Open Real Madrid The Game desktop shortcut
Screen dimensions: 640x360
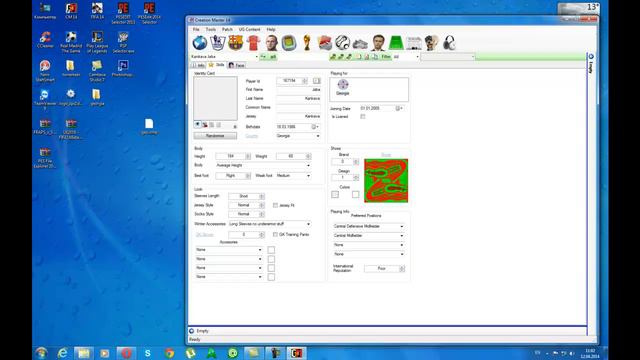pyautogui.click(x=71, y=42)
